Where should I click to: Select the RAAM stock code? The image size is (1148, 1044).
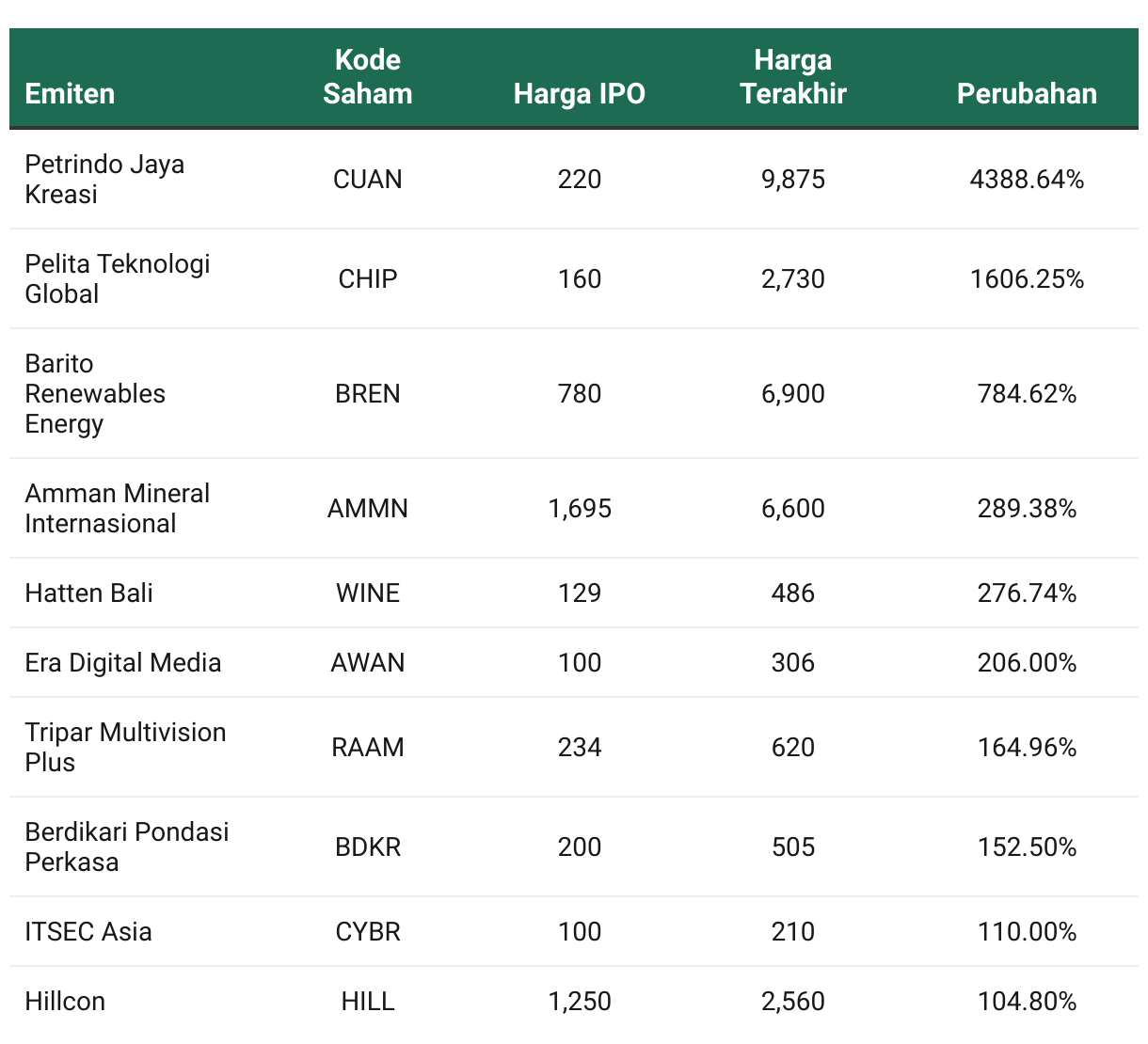367,747
